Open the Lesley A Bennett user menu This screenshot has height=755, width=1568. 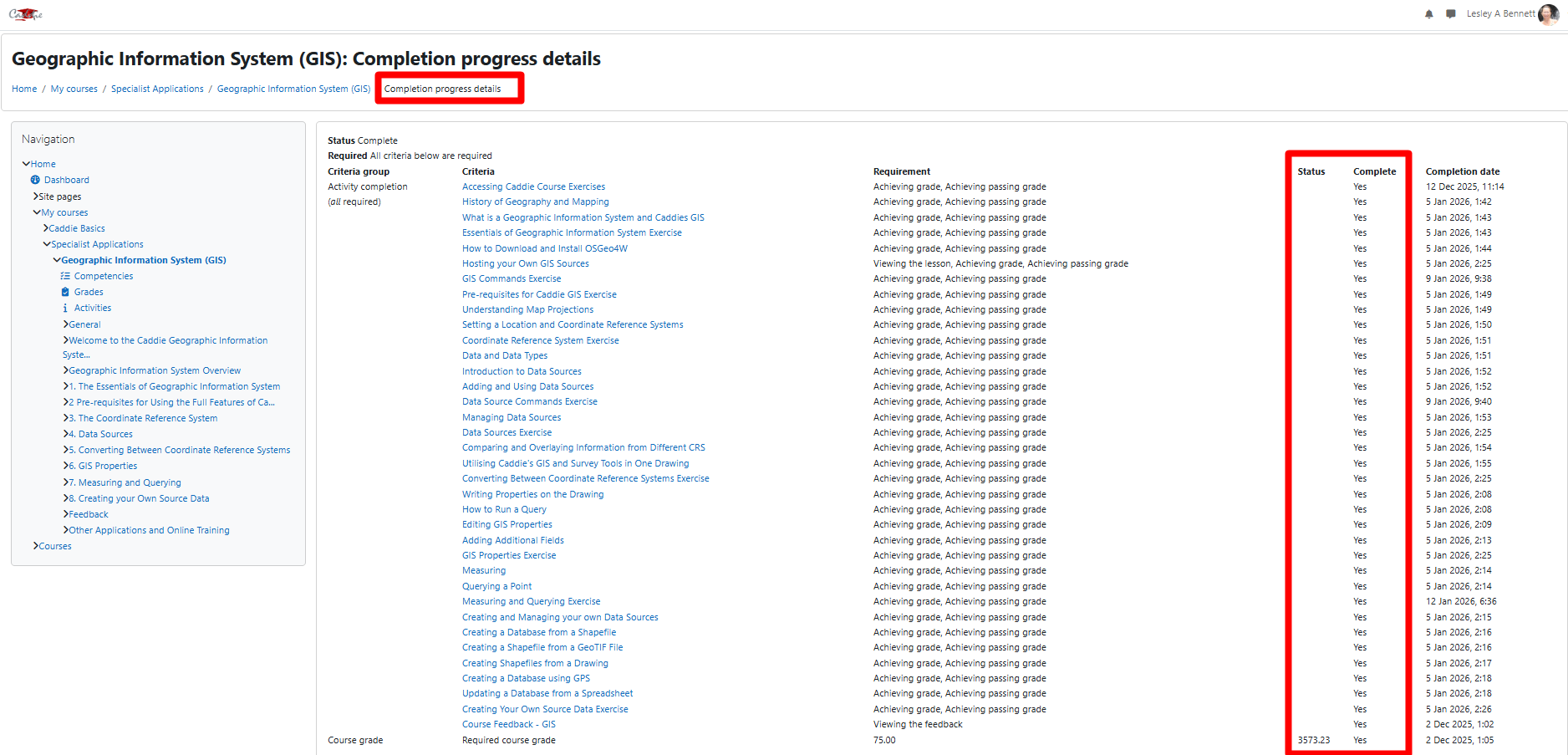[x=1500, y=13]
